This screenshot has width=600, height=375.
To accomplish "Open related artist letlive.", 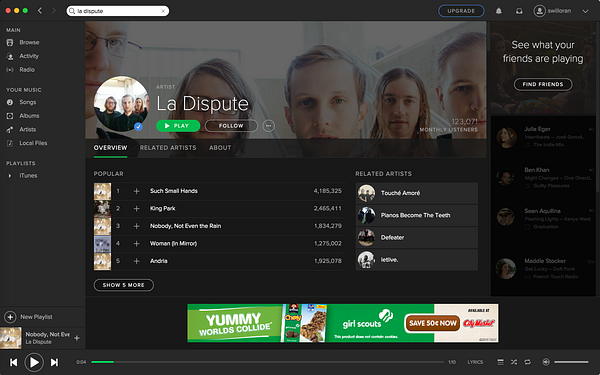I will (417, 260).
